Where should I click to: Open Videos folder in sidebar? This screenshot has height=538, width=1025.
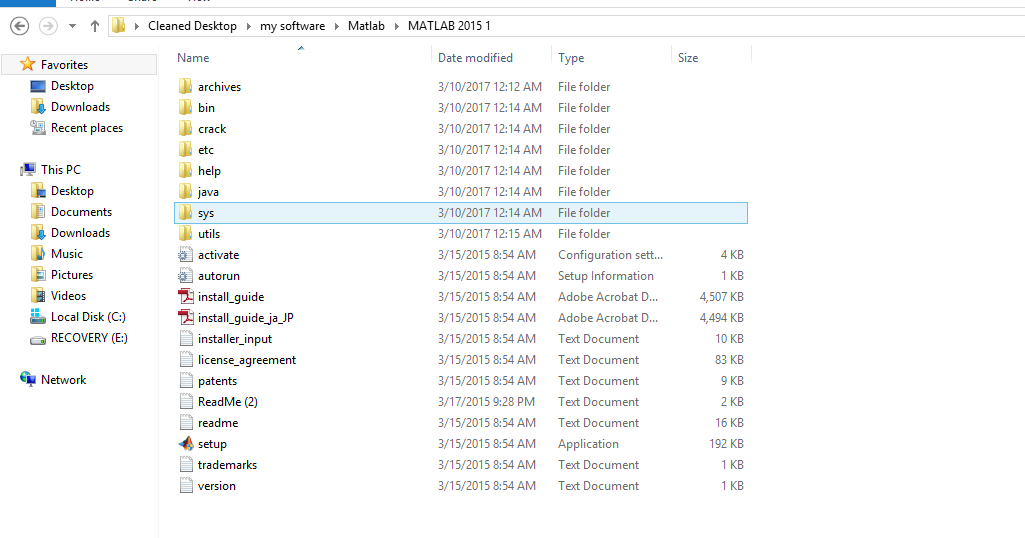click(x=68, y=295)
